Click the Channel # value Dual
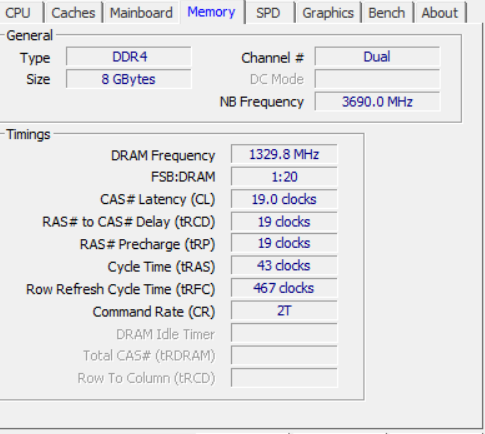485x434 pixels. click(377, 57)
